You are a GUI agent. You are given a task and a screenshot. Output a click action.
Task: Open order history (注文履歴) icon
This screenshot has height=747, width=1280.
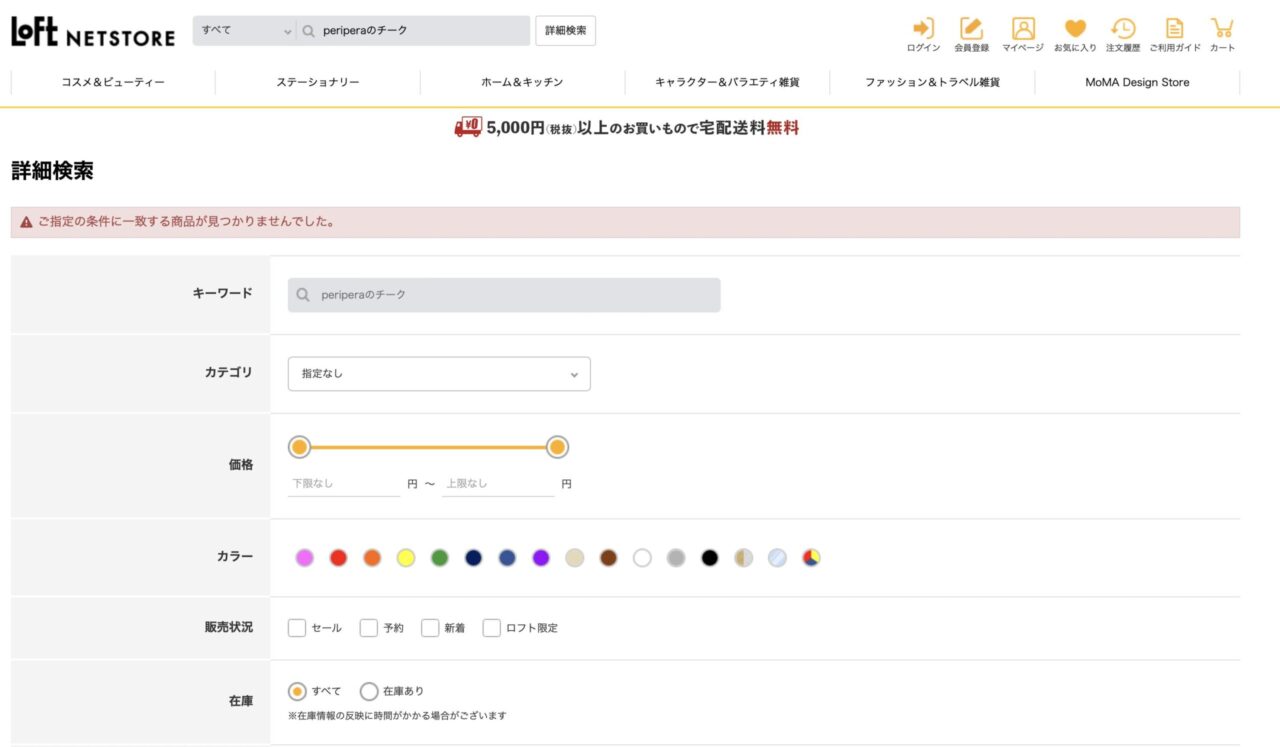tap(1123, 35)
